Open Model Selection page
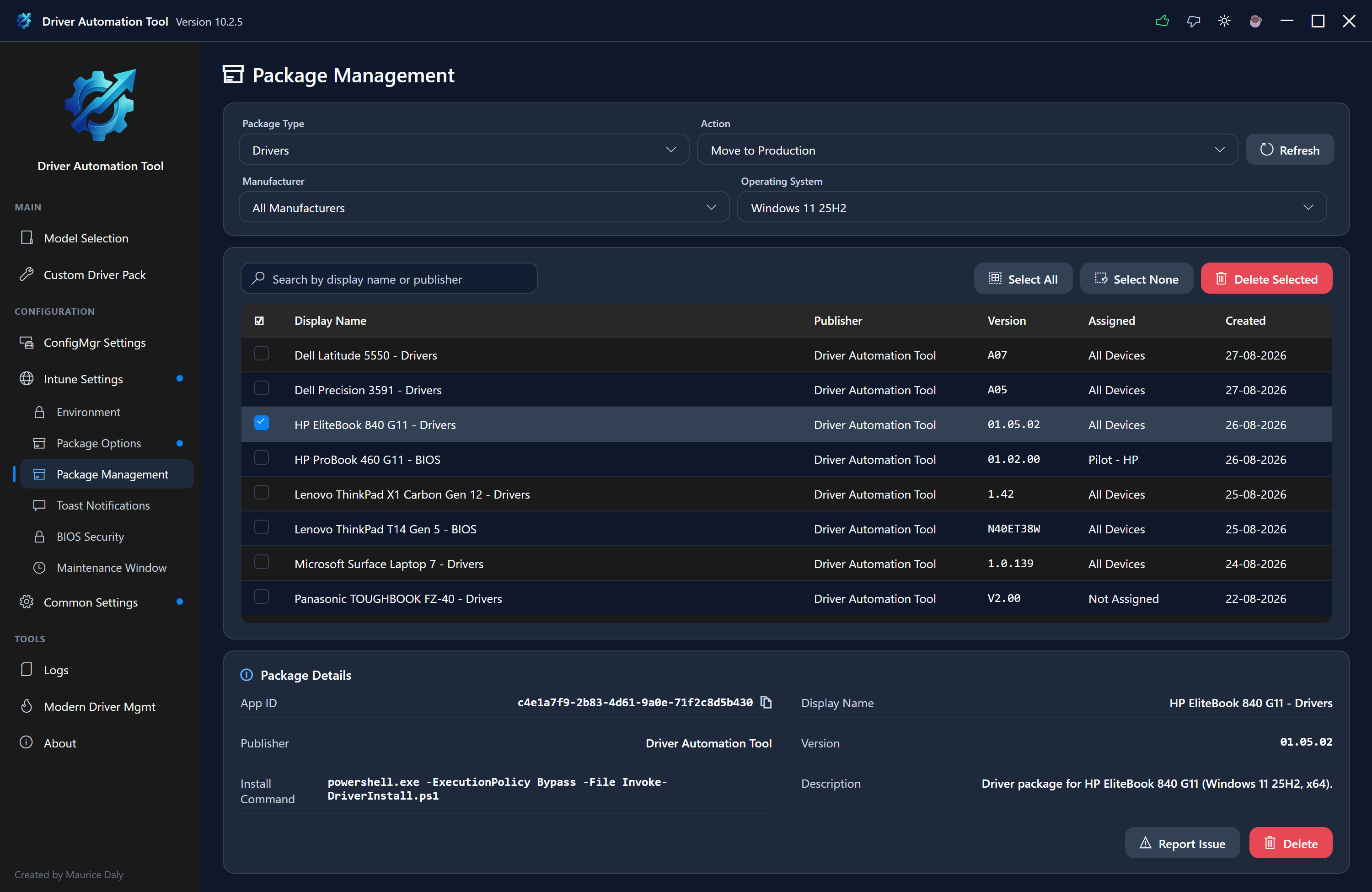 click(86, 238)
